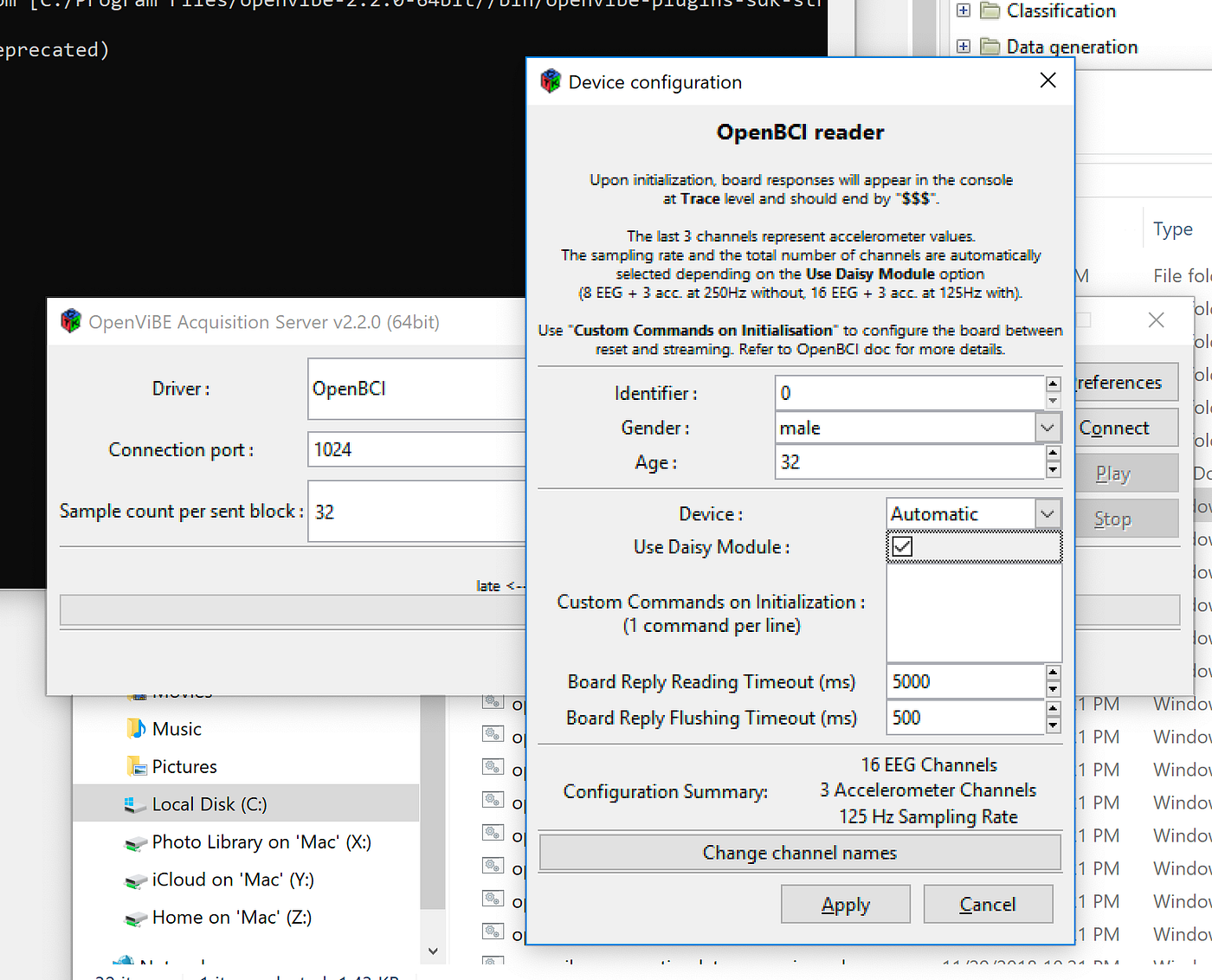Screen dimensions: 1212x980
Task: Click the OpenViBE icon on Acquisition Server window
Action: point(70,320)
